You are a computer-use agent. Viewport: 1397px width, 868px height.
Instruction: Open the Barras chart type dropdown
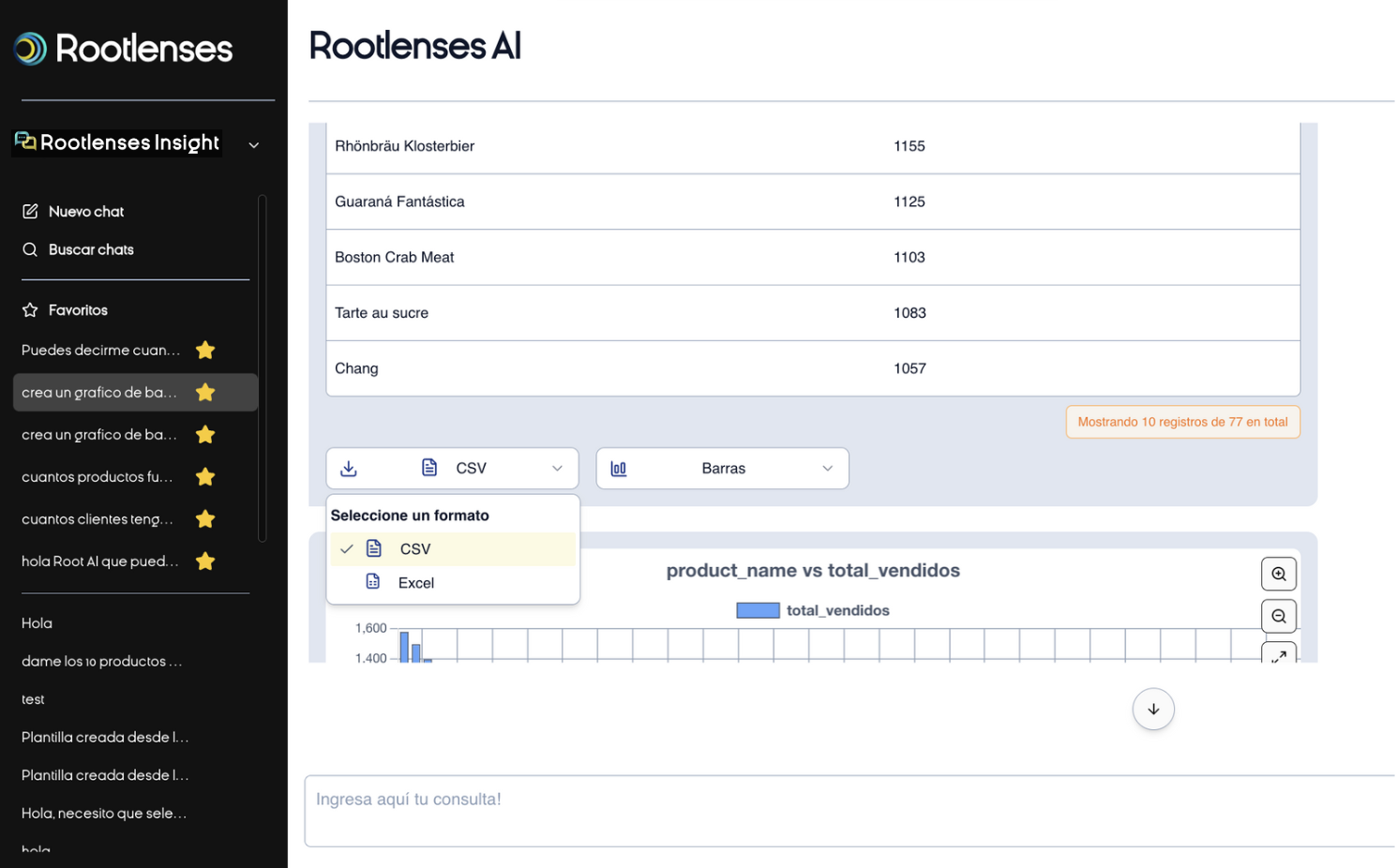(x=826, y=469)
